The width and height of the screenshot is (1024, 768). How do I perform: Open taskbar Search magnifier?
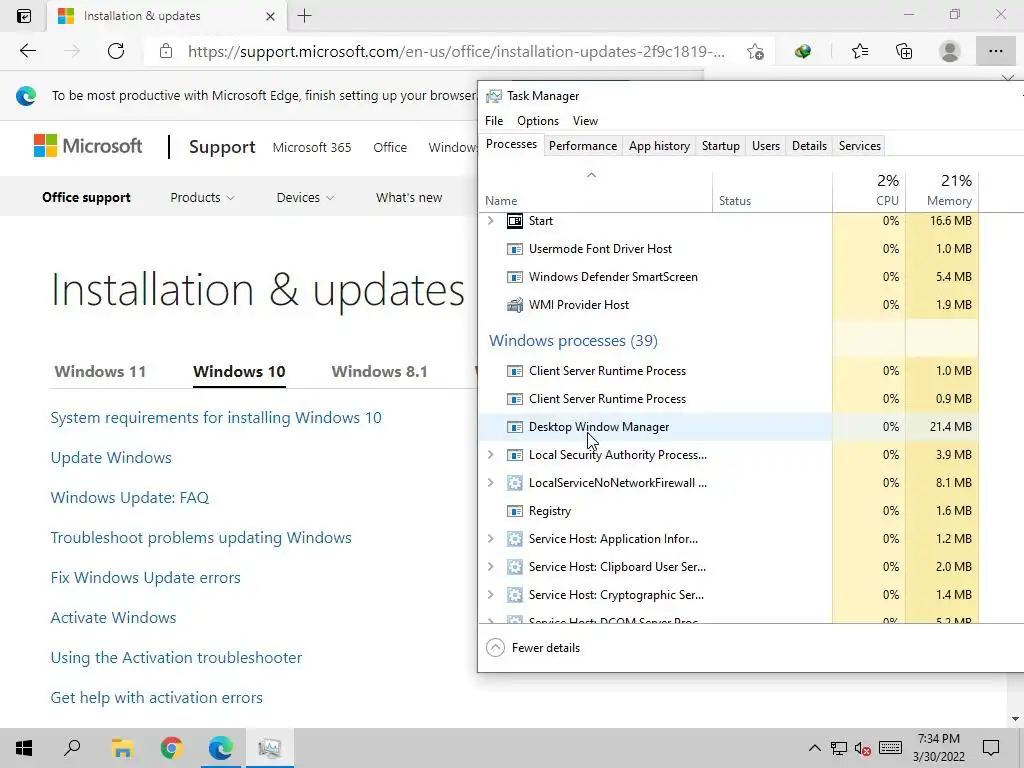(72, 748)
